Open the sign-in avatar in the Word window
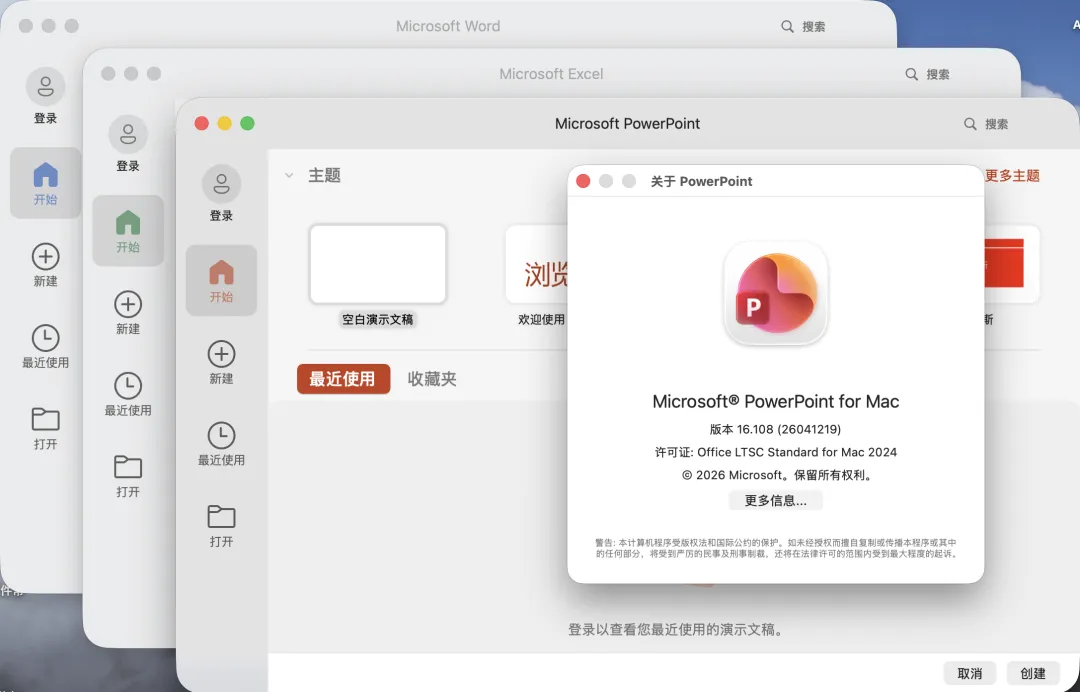Viewport: 1080px width, 692px height. click(x=45, y=87)
